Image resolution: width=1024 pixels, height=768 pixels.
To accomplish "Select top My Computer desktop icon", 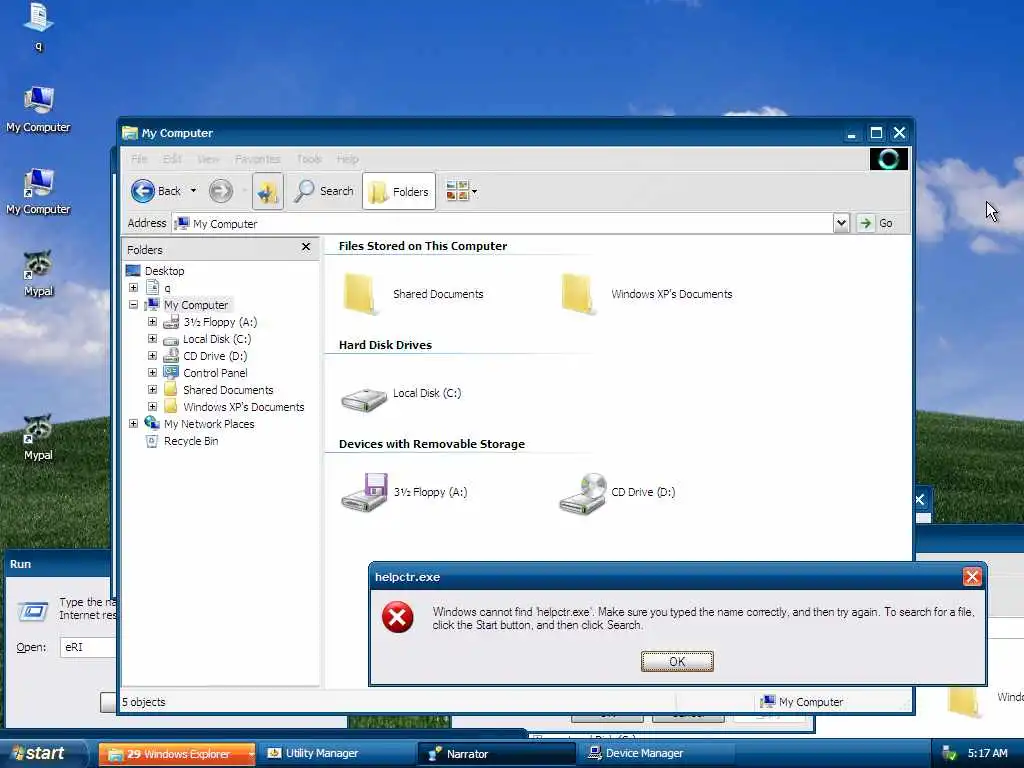I will (x=39, y=101).
